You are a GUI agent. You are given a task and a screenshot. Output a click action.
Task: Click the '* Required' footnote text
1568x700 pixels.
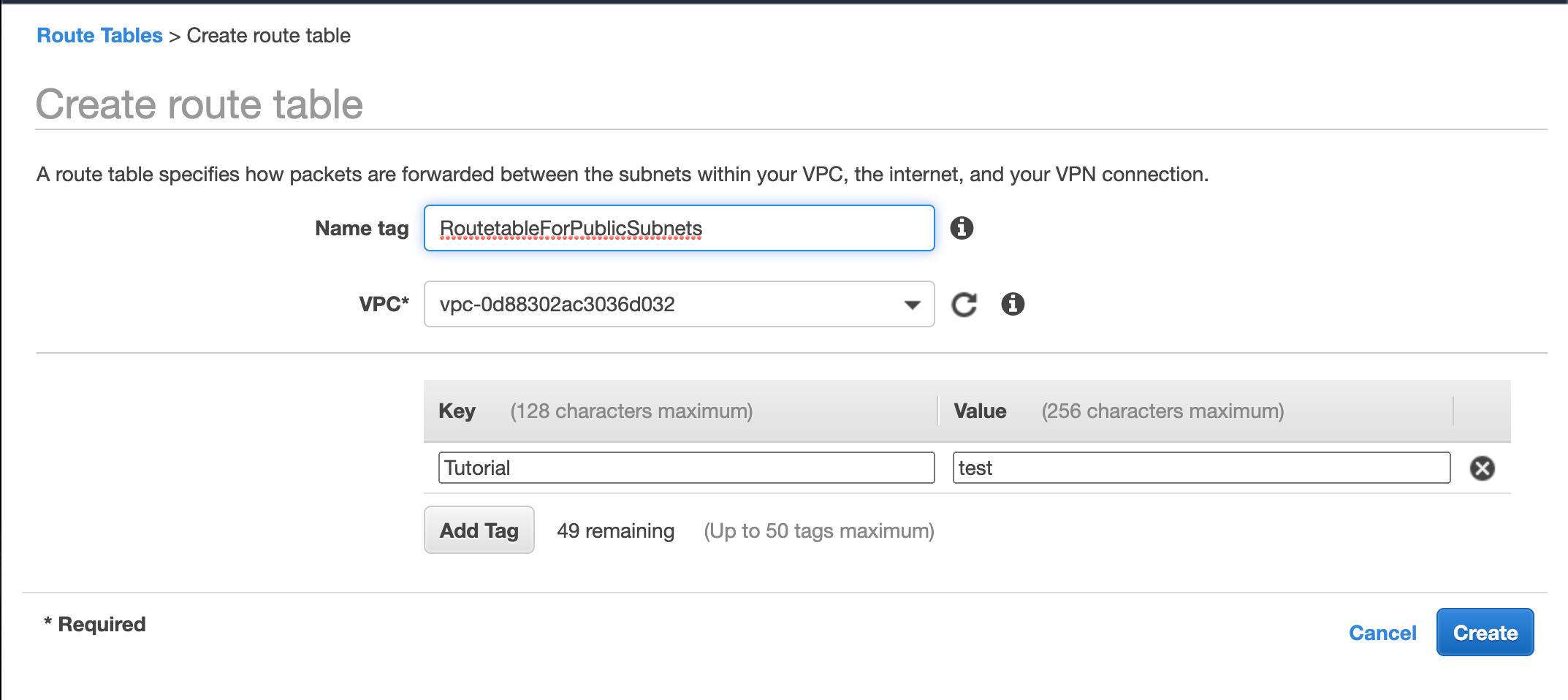pos(95,624)
